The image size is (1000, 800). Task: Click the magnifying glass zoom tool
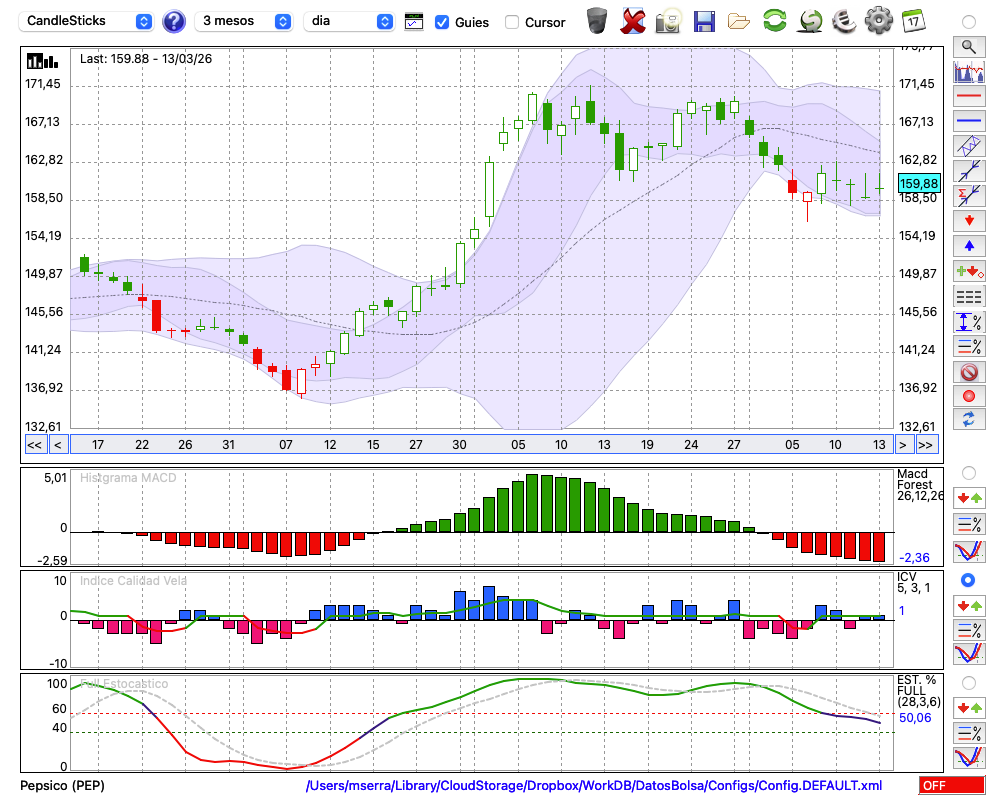pos(968,46)
